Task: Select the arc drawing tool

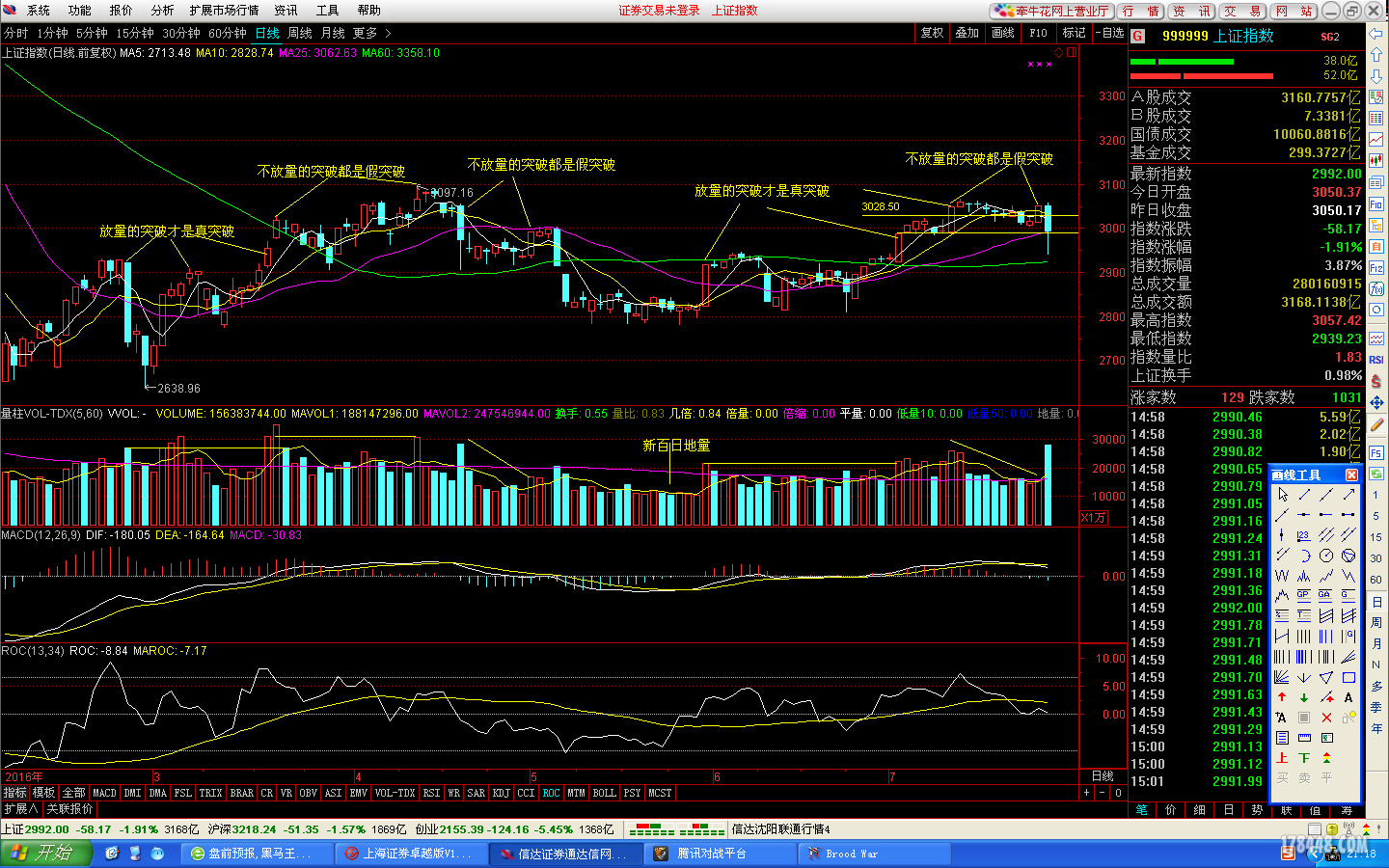Action: [x=1304, y=556]
